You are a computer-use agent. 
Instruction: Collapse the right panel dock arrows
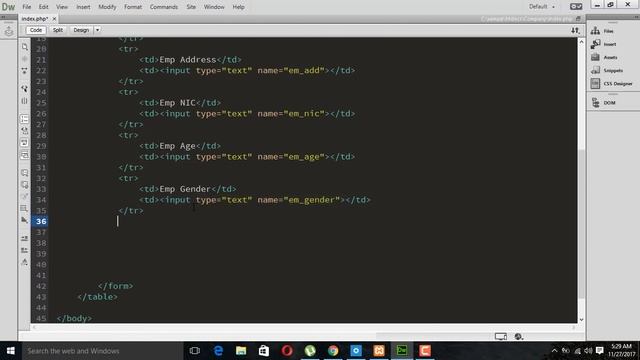[x=636, y=17]
